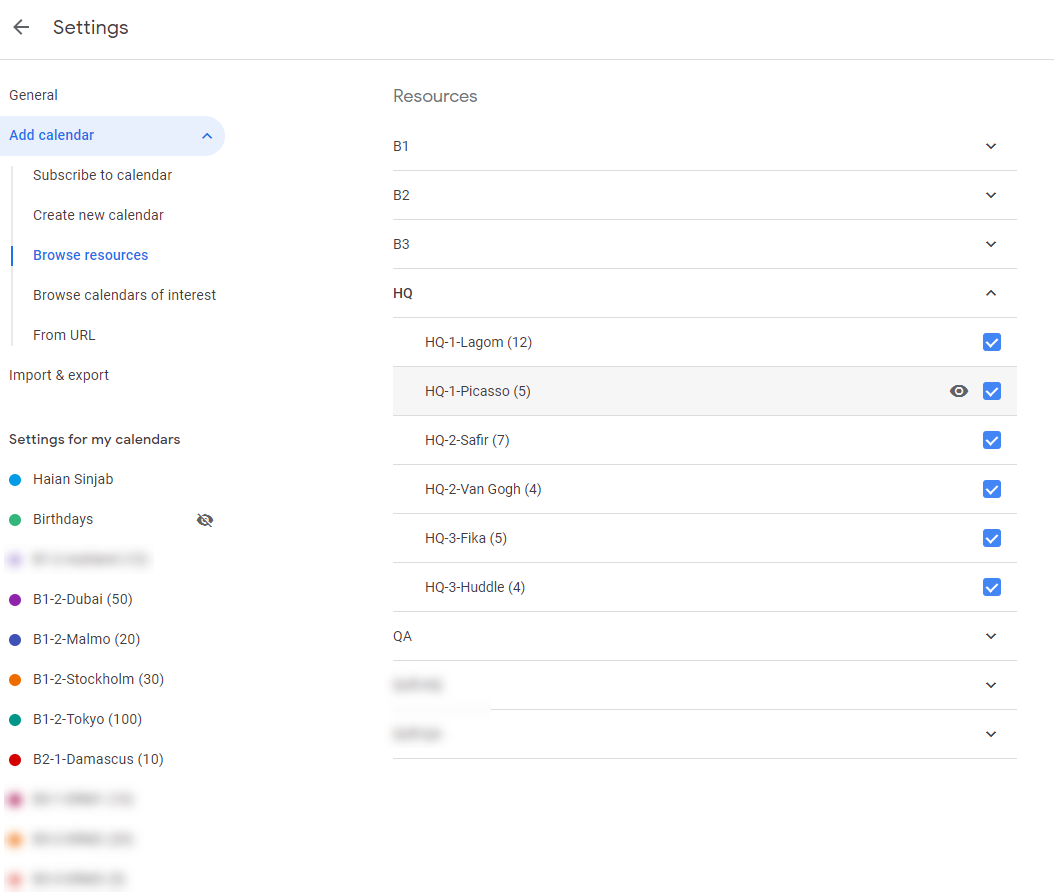Switch to the General settings section
The height and width of the screenshot is (894, 1054).
[x=33, y=95]
